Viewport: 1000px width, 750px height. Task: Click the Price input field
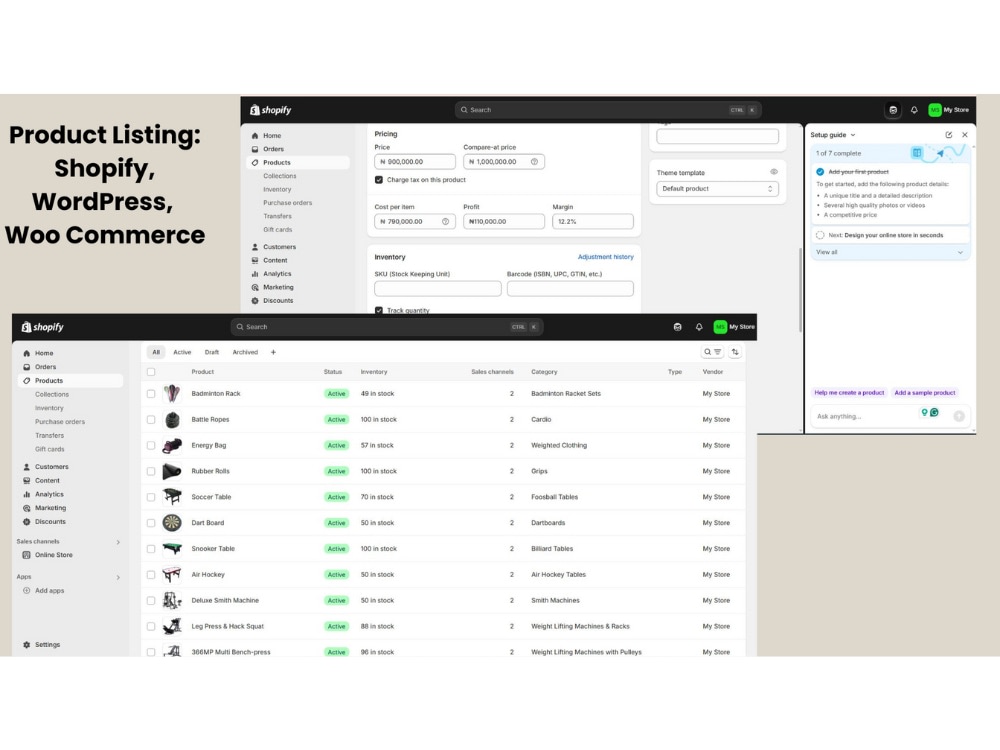415,162
